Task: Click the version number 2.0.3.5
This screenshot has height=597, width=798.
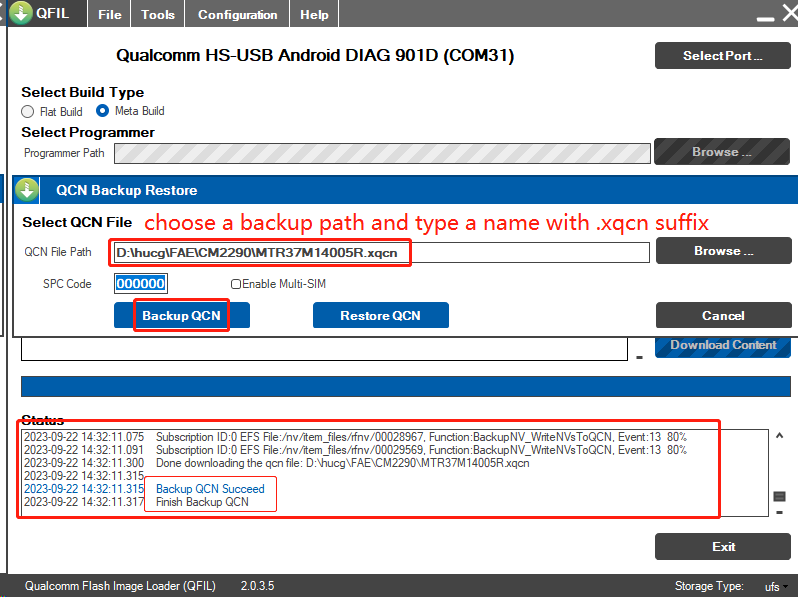Action: (x=258, y=586)
